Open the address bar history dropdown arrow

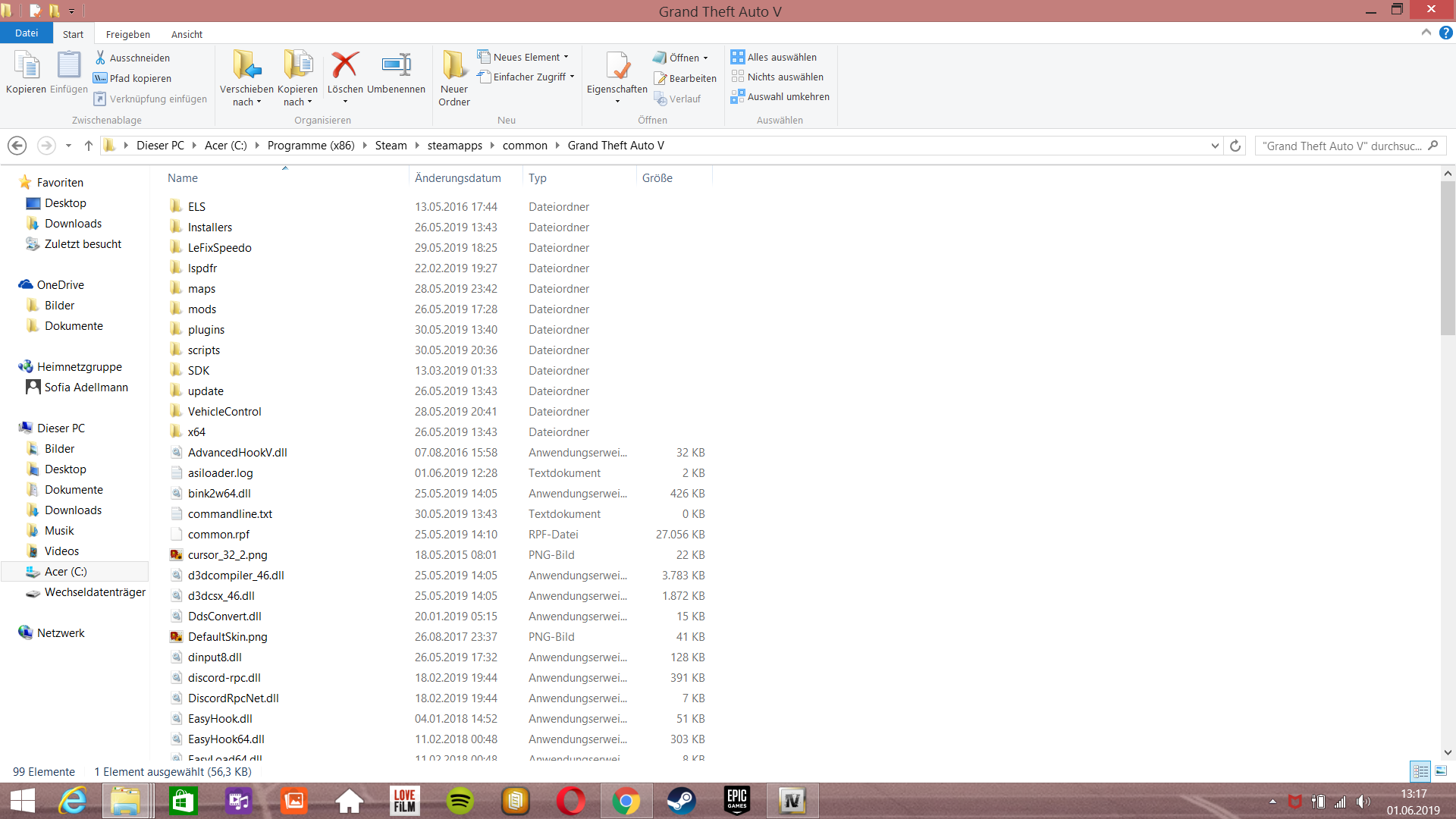[x=1215, y=146]
